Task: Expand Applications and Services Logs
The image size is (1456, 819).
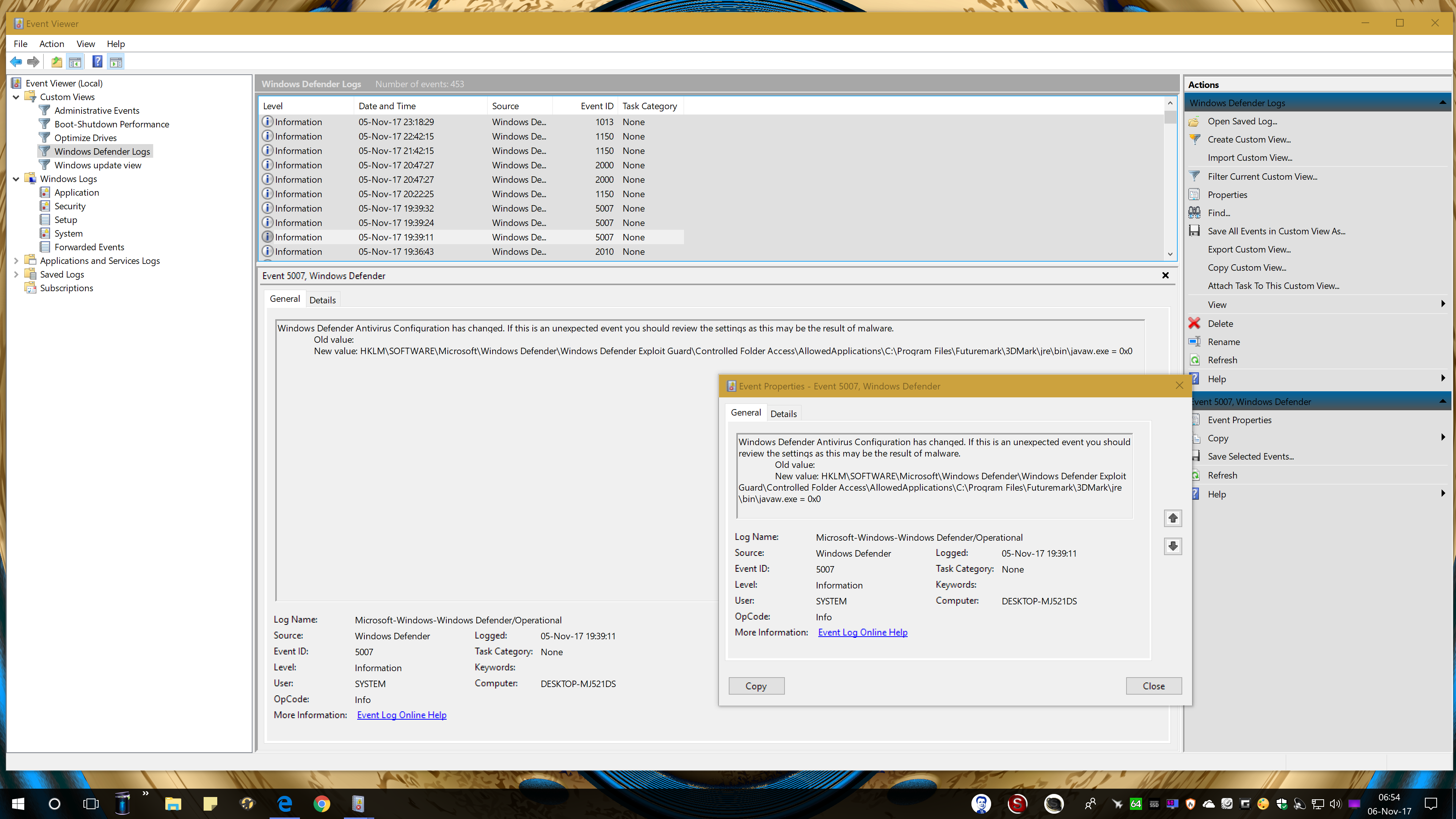Action: click(x=16, y=260)
